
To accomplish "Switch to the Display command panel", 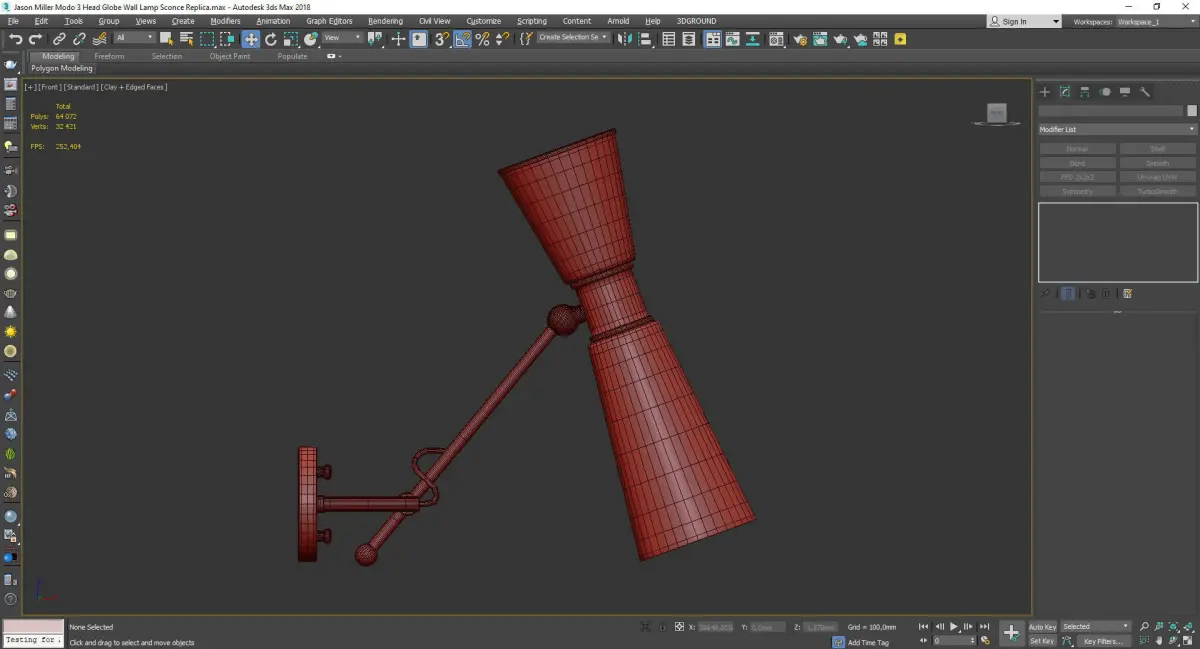I will tap(1125, 92).
